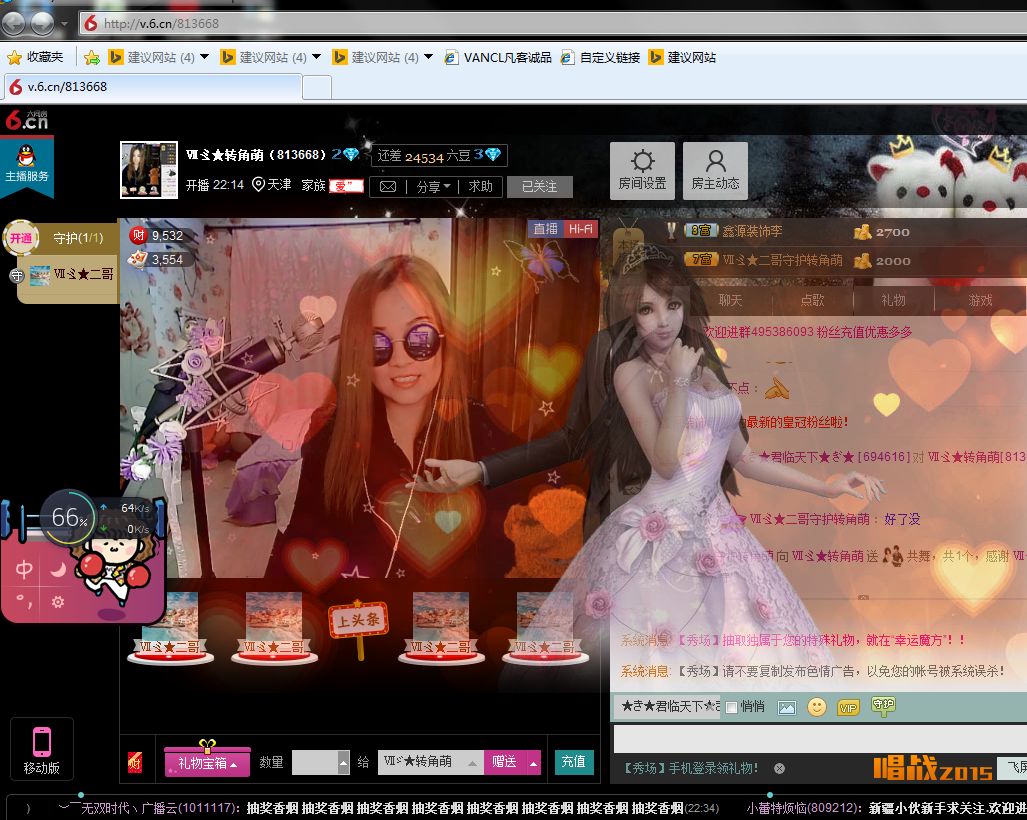Toggle the 中 Chinese input mode key
Image resolution: width=1027 pixels, height=820 pixels.
point(24,569)
